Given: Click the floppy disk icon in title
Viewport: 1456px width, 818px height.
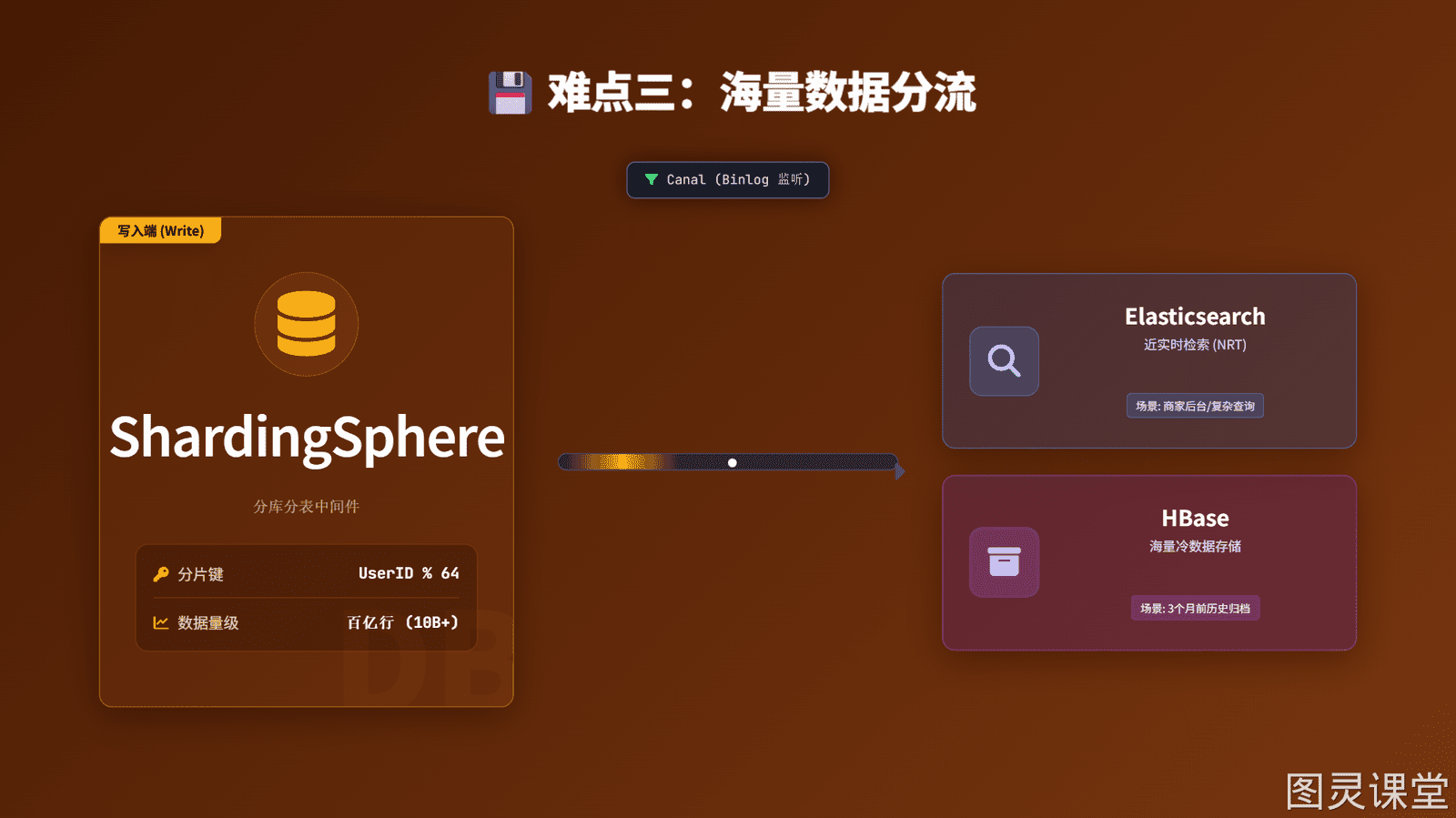Looking at the screenshot, I should pos(510,93).
